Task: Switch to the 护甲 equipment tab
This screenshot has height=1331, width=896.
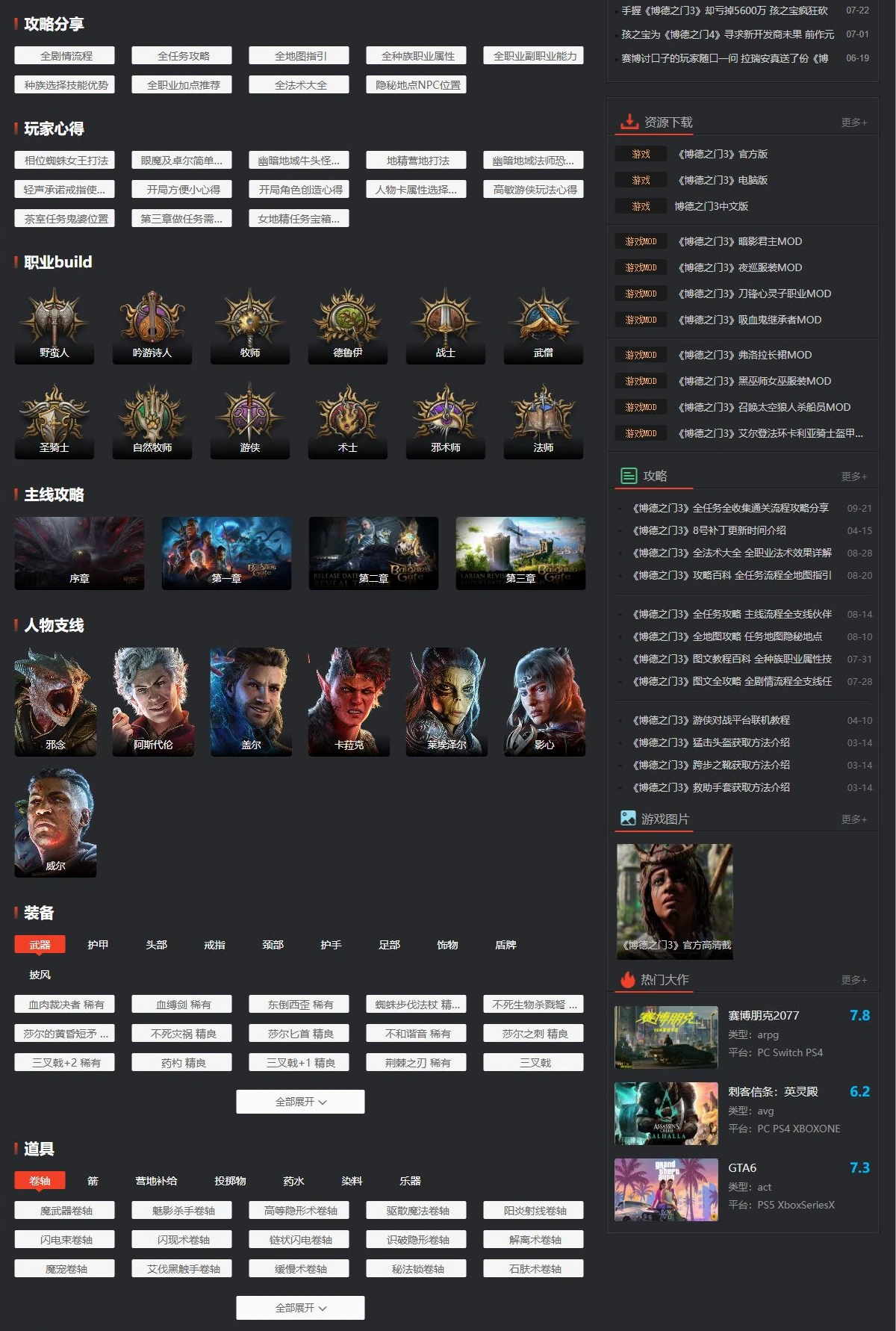Action: coord(98,945)
